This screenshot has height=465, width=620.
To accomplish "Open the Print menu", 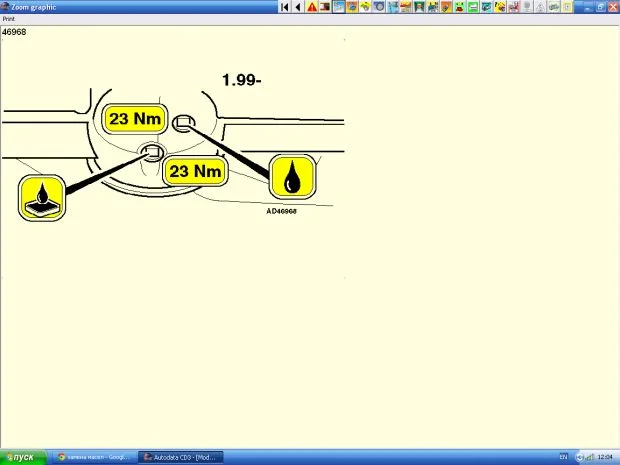I will coord(8,18).
